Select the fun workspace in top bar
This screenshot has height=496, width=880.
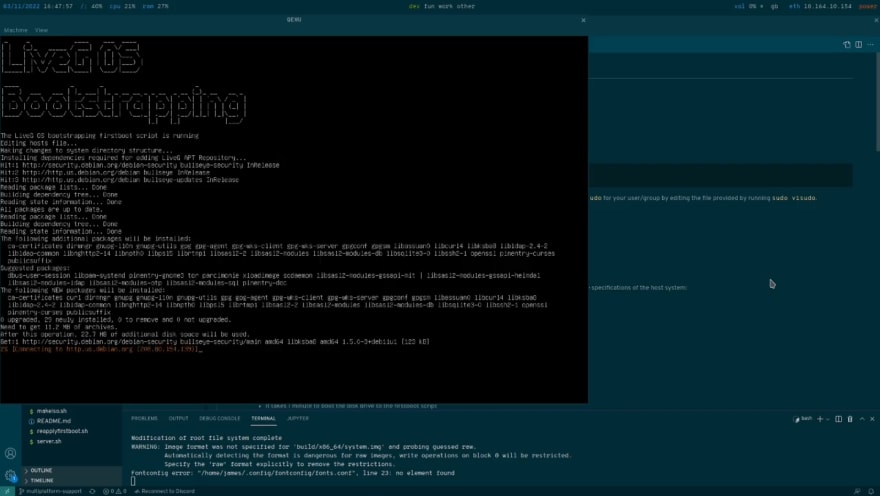point(429,6)
